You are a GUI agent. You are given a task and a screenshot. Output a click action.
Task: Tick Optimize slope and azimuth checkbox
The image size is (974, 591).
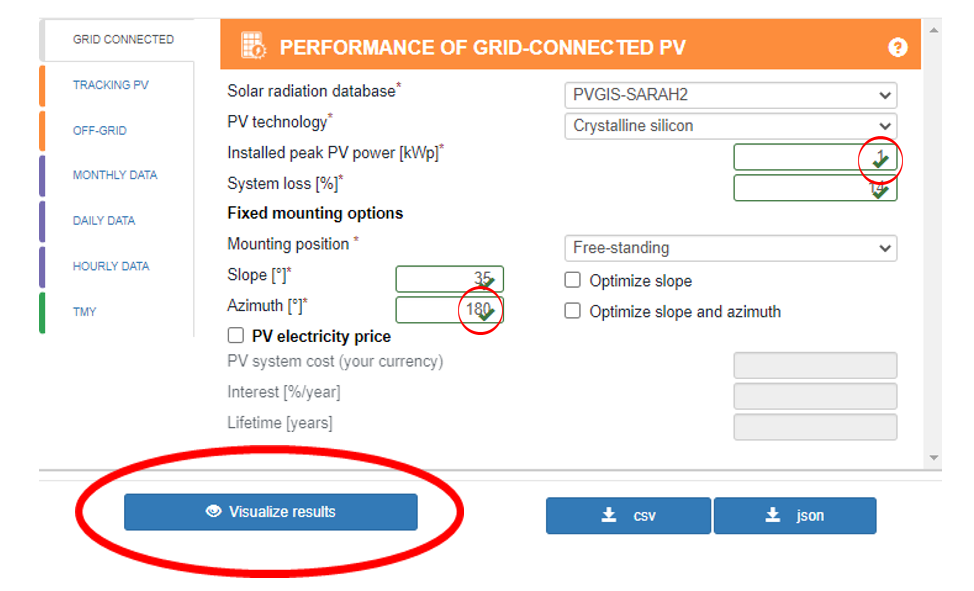coord(573,311)
